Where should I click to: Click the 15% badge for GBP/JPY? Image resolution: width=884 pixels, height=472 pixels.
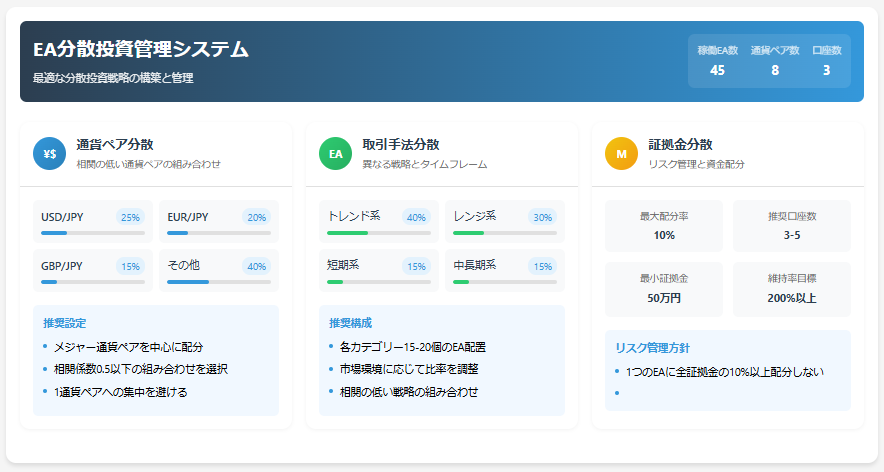click(130, 266)
